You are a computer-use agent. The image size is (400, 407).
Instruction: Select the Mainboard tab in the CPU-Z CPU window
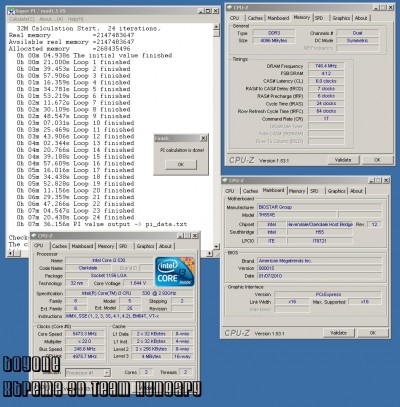tap(82, 246)
